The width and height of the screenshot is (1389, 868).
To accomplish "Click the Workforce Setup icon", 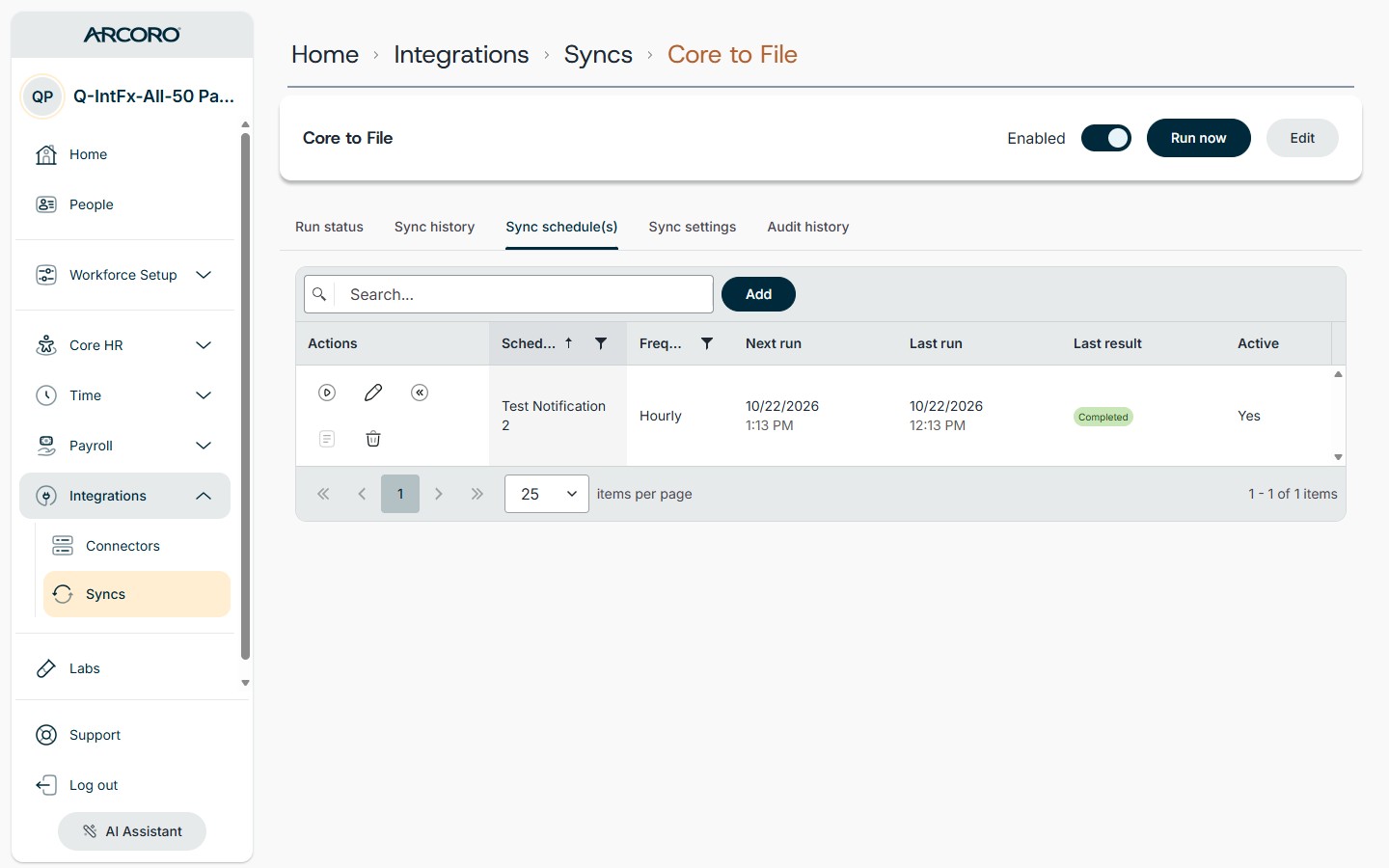I will click(46, 275).
